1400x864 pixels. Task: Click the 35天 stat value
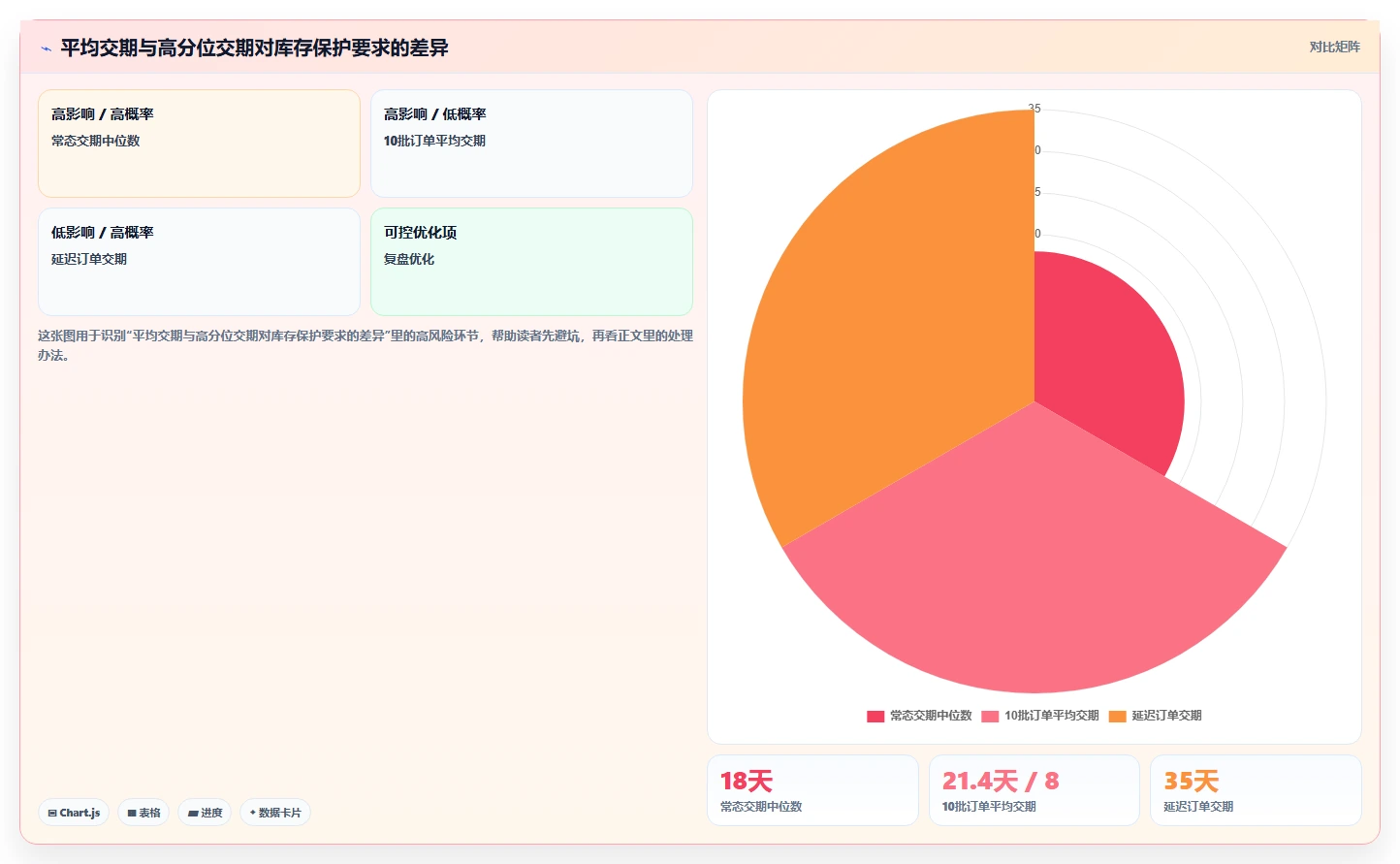(1192, 781)
